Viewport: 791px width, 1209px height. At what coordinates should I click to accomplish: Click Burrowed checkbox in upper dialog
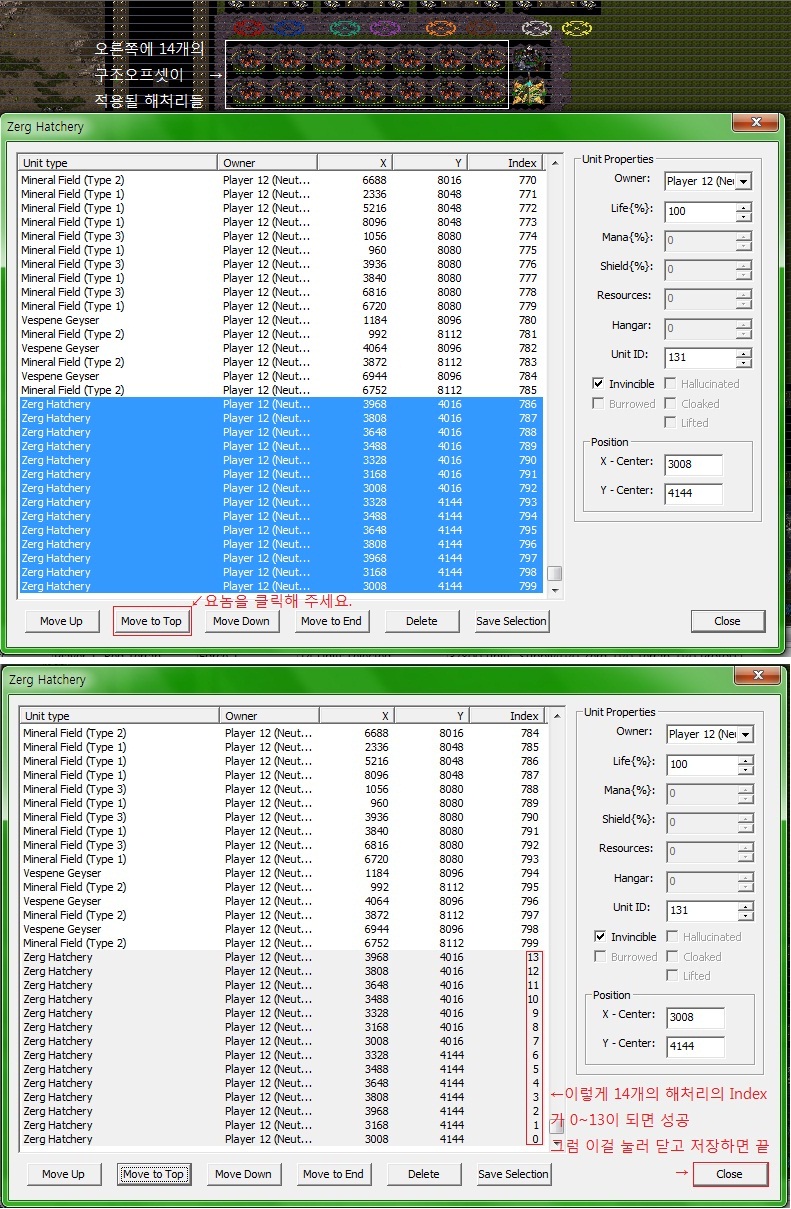pos(598,404)
